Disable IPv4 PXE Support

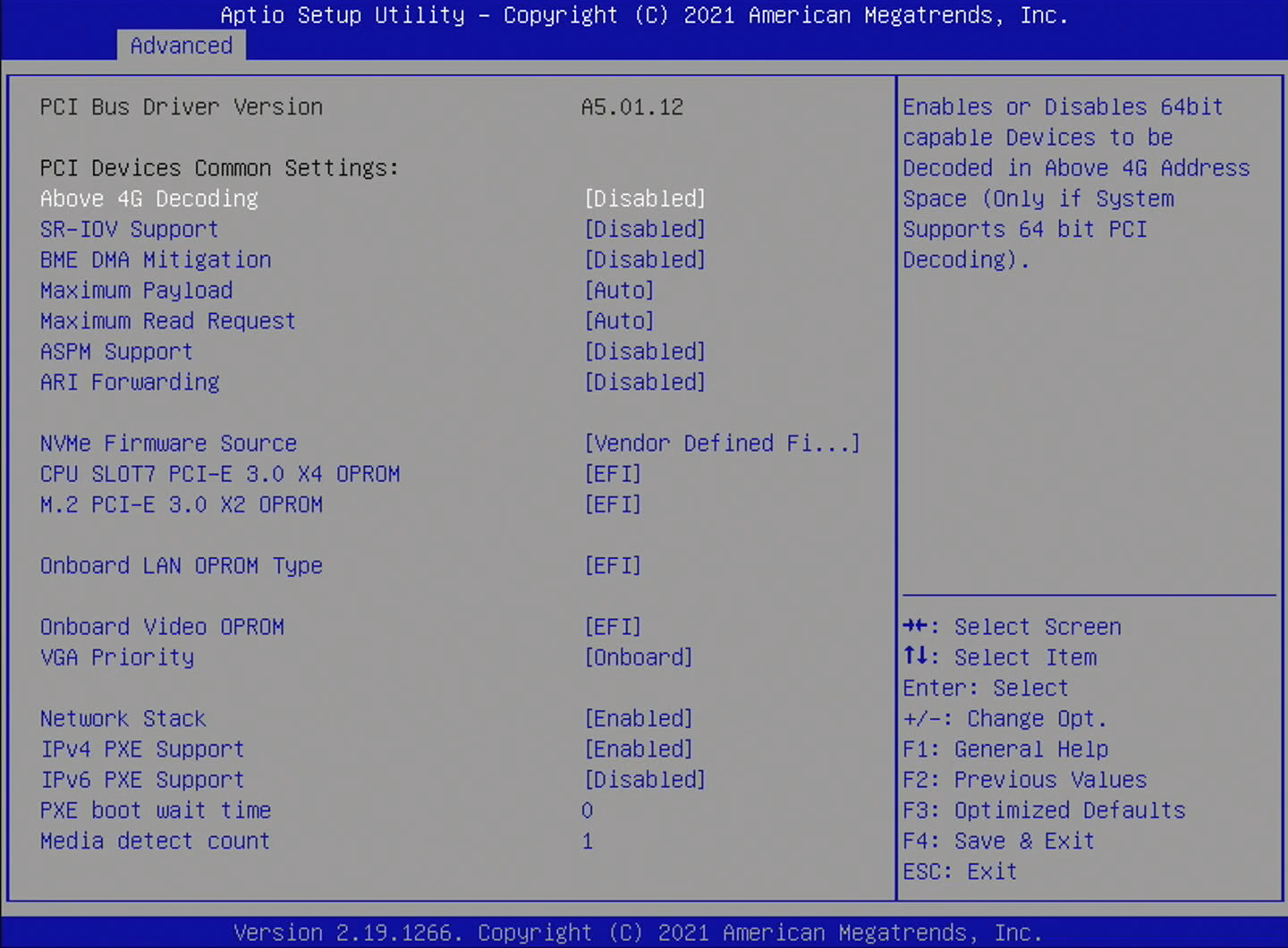point(638,749)
